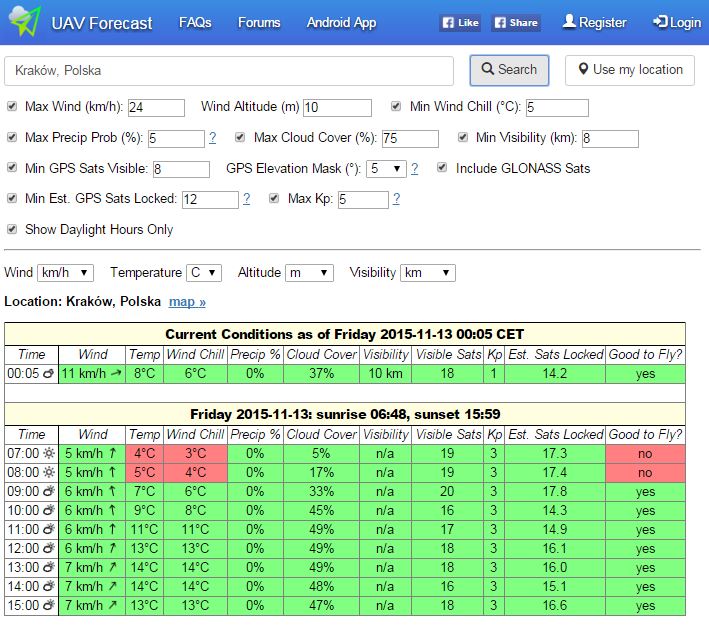Click the Login arrow icon

(660, 22)
